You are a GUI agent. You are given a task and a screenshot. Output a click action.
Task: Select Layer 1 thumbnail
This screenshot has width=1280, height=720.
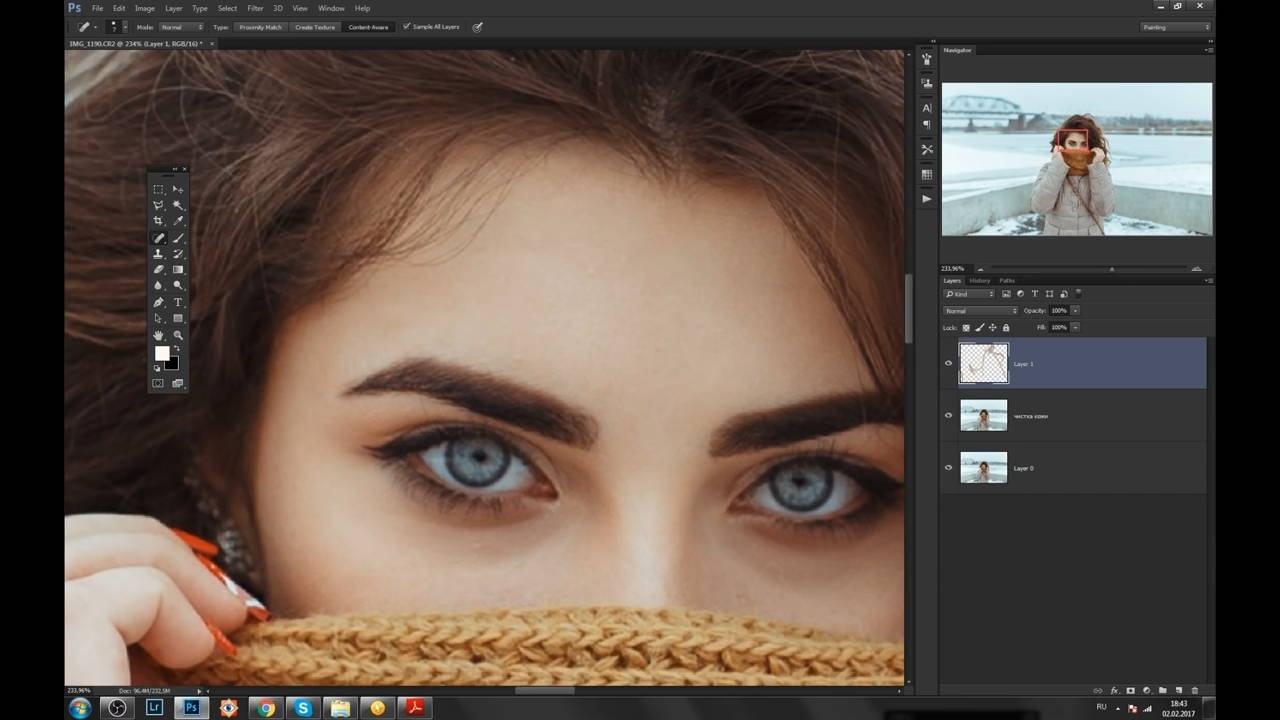[x=983, y=363]
